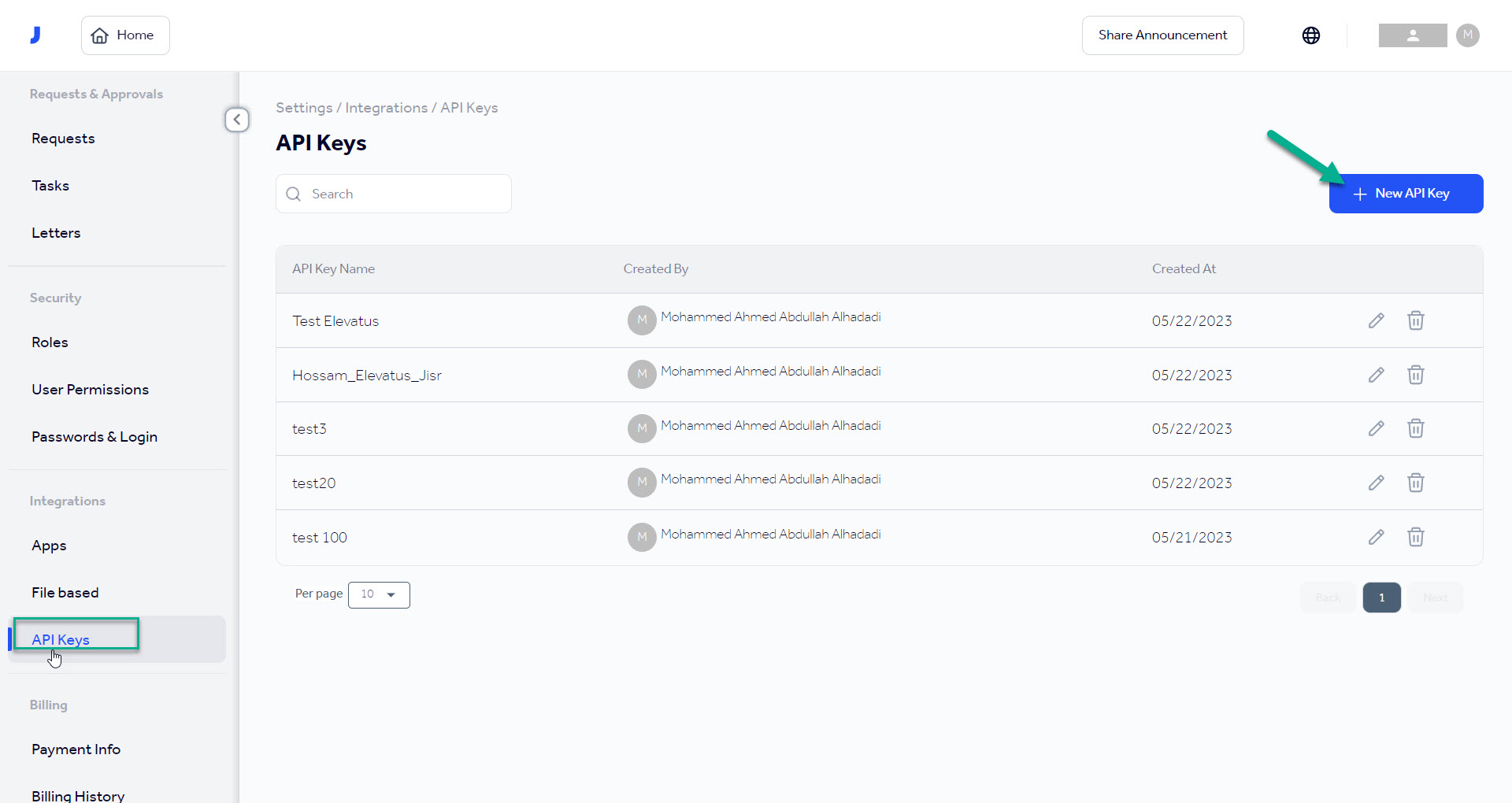Viewport: 1512px width, 803px height.
Task: Click the Home button
Action: point(125,35)
